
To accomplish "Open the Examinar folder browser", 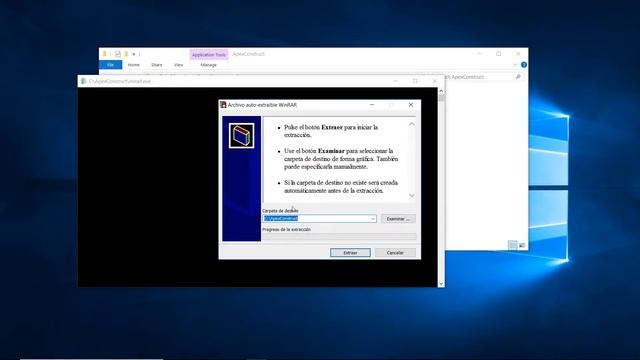I will click(398, 219).
